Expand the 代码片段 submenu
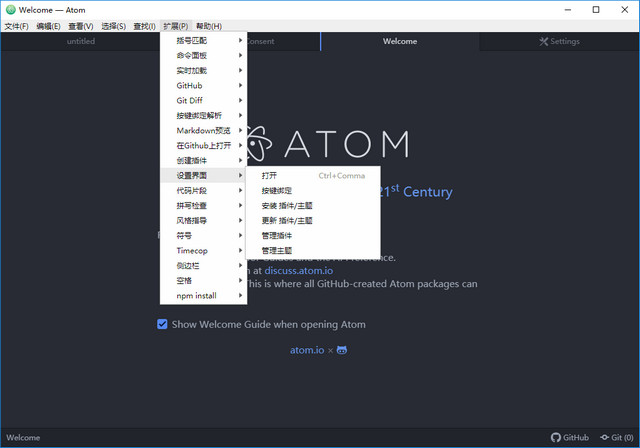The width and height of the screenshot is (640, 448). [x=204, y=191]
